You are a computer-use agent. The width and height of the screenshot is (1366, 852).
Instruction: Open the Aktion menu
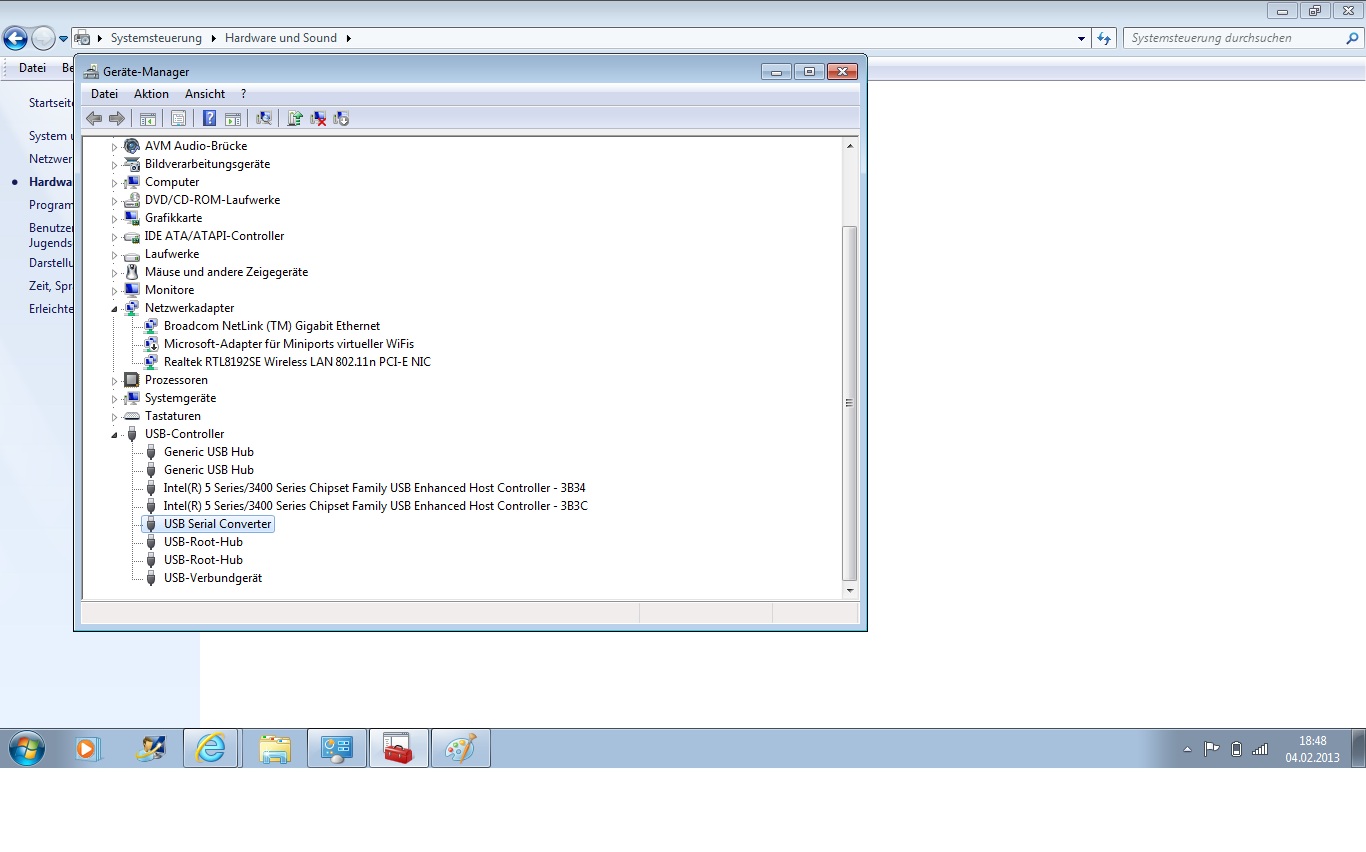pos(152,94)
